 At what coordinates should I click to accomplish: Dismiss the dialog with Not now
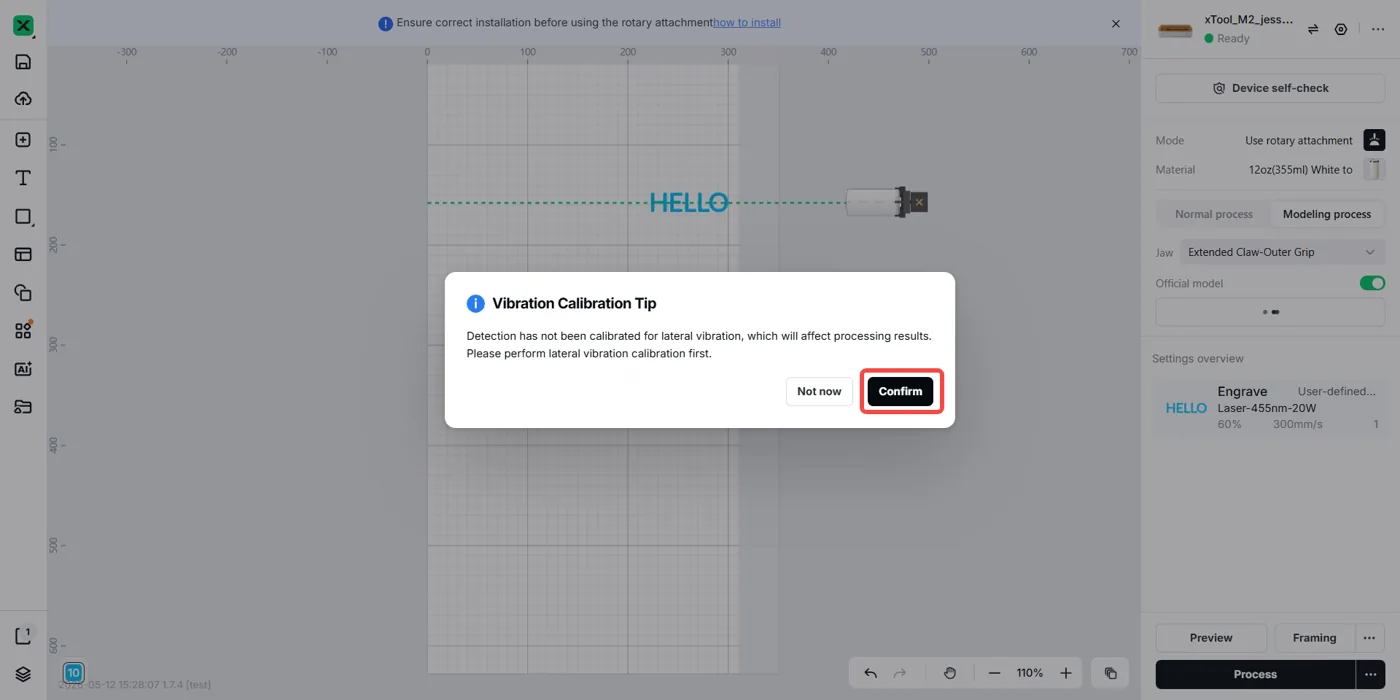coord(819,391)
